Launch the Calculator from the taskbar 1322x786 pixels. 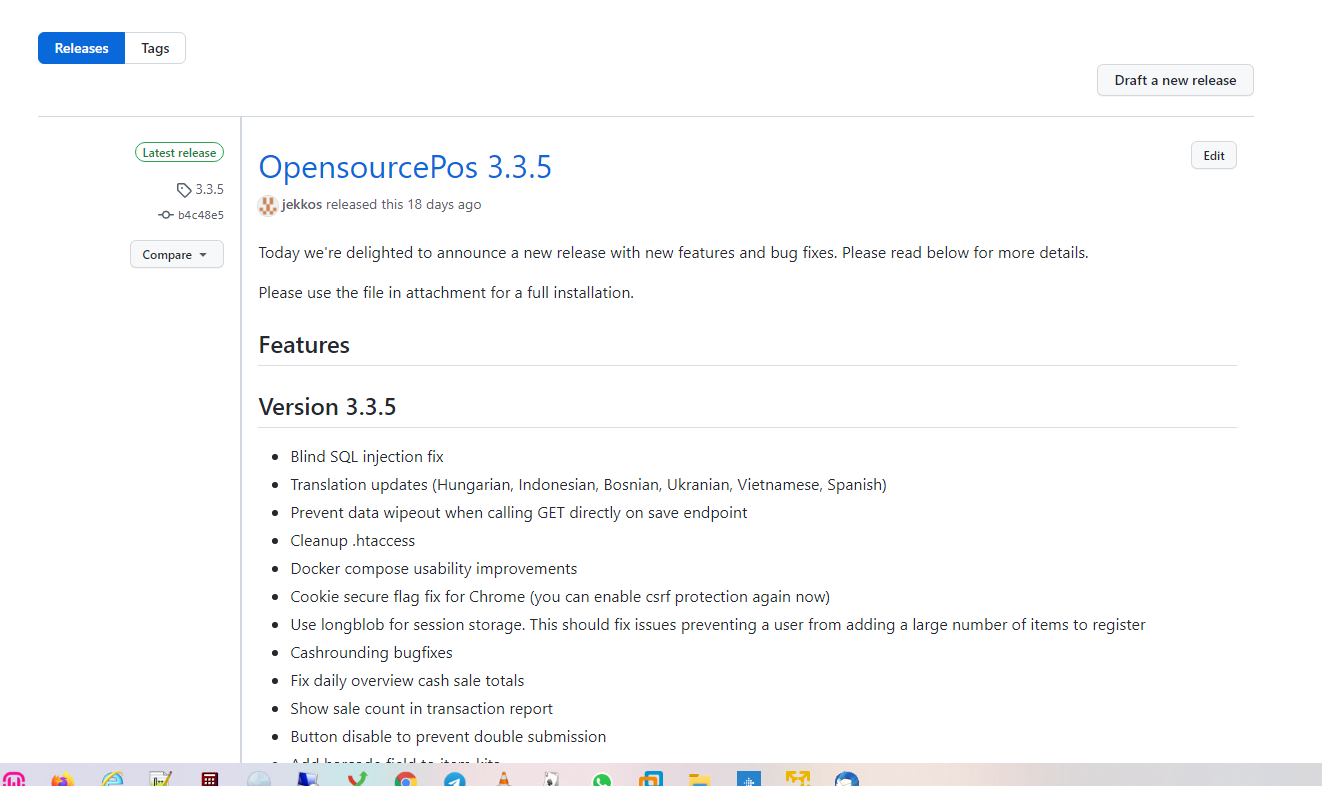tap(209, 778)
